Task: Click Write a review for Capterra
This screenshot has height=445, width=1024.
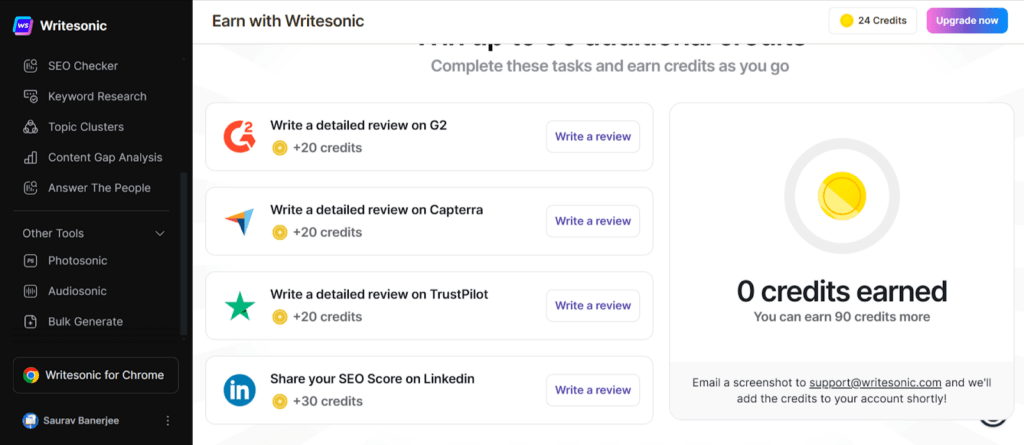Action: coord(593,221)
